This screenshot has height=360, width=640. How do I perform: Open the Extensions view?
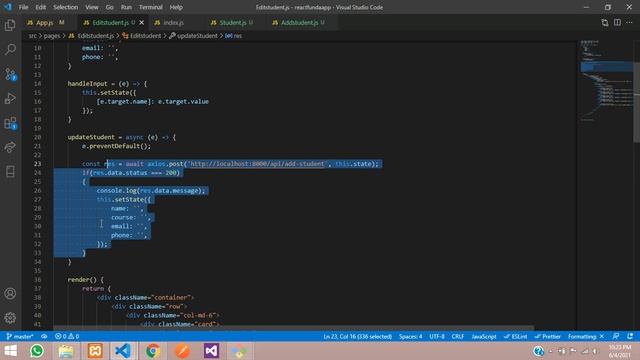[10, 123]
